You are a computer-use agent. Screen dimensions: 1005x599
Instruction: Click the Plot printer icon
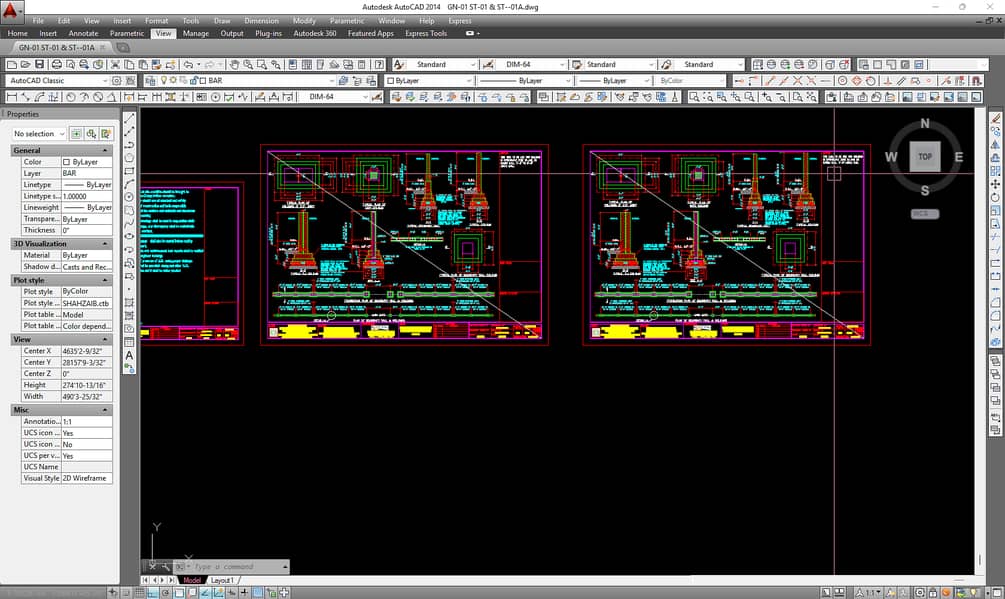(x=56, y=65)
